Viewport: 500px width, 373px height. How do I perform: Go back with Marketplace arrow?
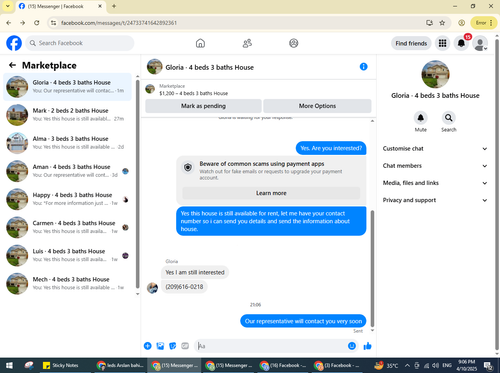pos(12,65)
